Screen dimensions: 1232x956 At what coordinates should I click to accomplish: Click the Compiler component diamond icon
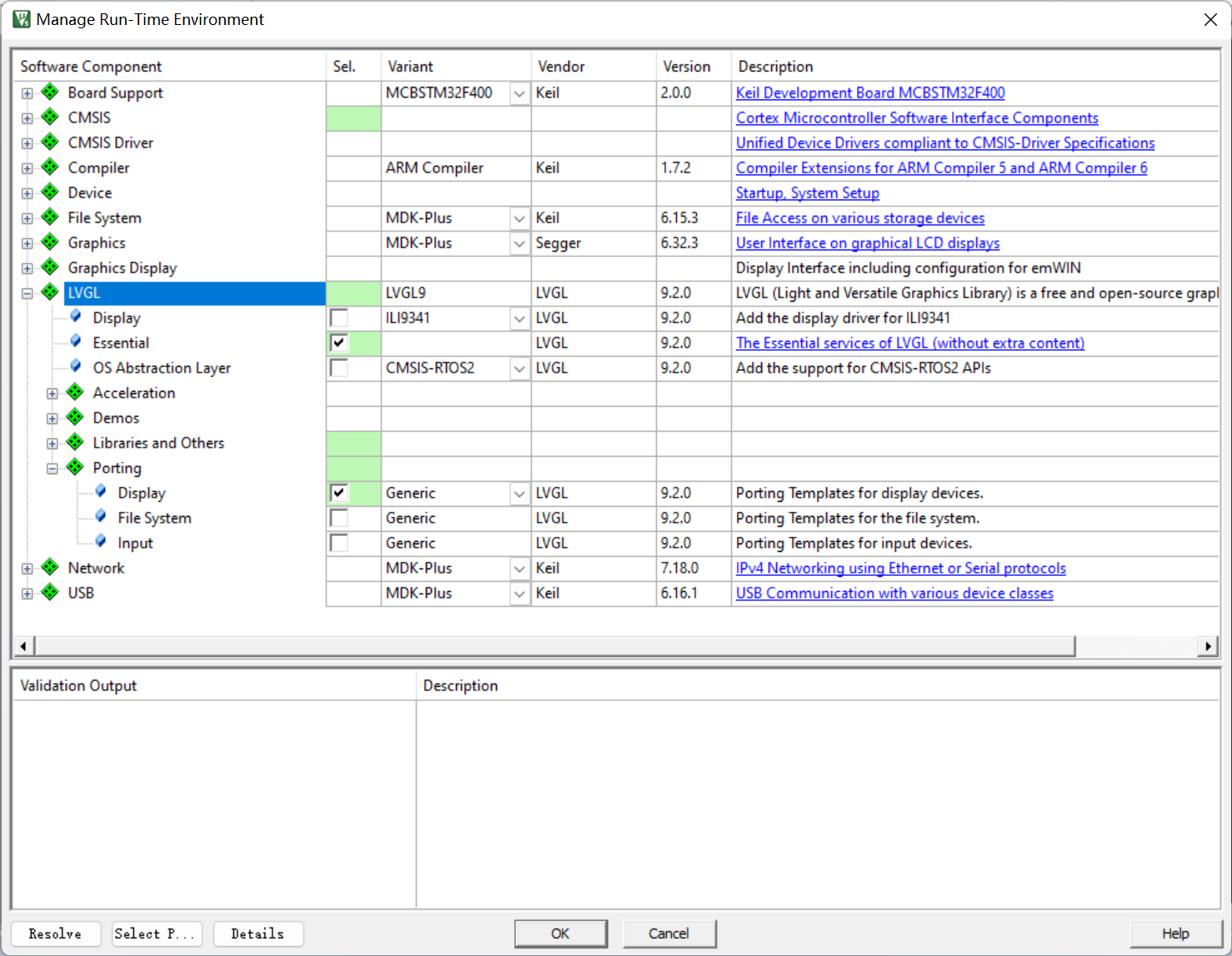click(50, 167)
